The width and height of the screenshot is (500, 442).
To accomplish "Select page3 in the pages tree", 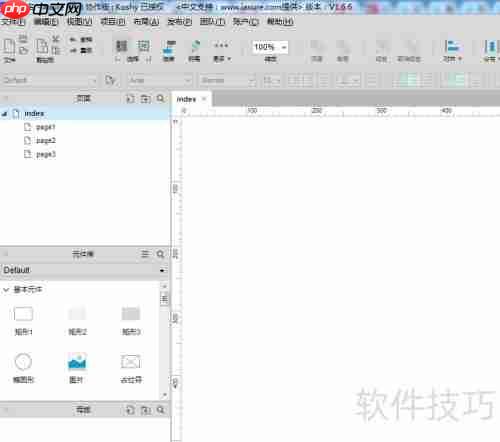I will (46, 154).
